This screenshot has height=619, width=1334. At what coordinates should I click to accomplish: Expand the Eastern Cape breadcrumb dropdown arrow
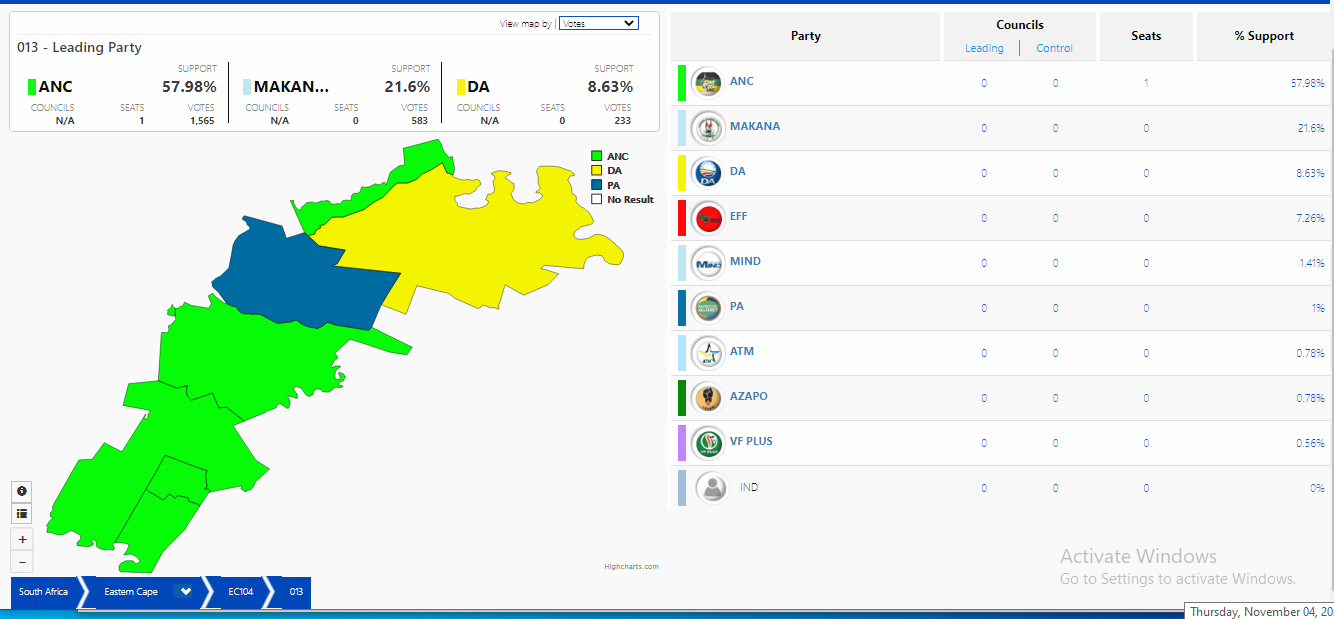tap(183, 592)
